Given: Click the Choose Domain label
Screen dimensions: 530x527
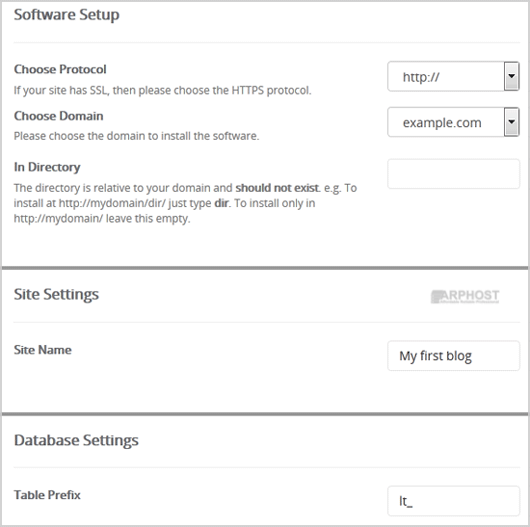Looking at the screenshot, I should click(58, 116).
